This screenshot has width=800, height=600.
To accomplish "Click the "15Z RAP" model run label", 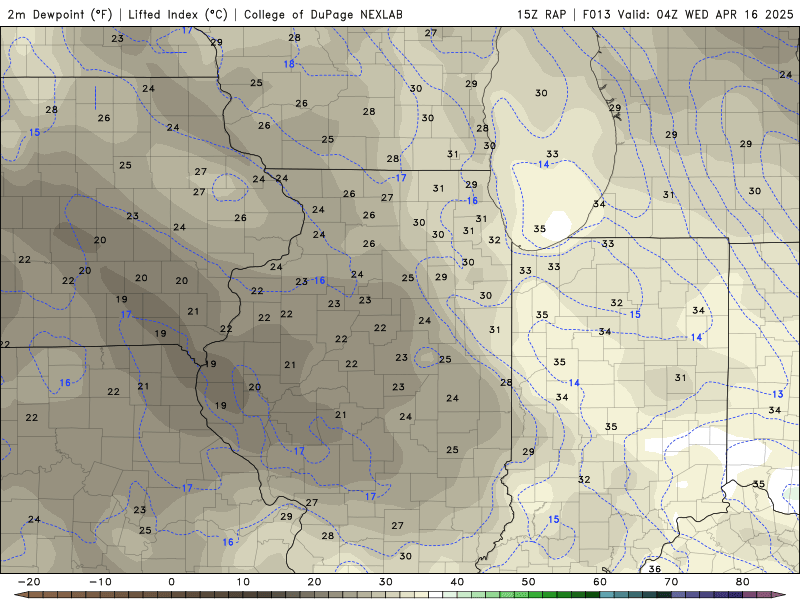I will 542,14.
